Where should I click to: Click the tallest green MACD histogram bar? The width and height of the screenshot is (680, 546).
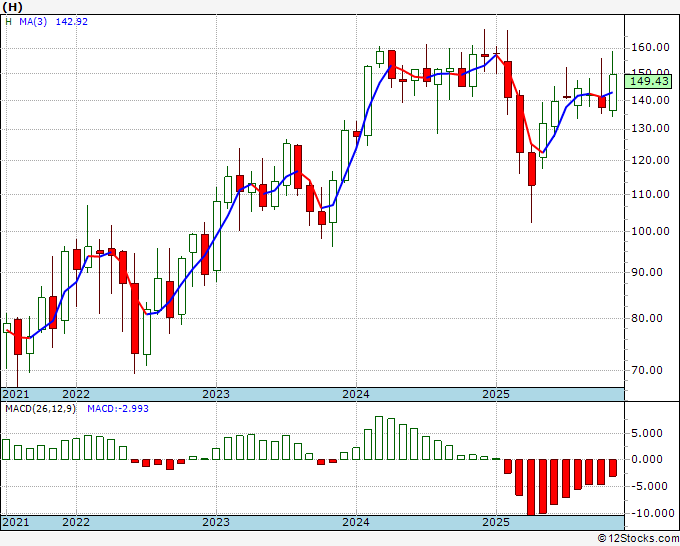coord(379,438)
